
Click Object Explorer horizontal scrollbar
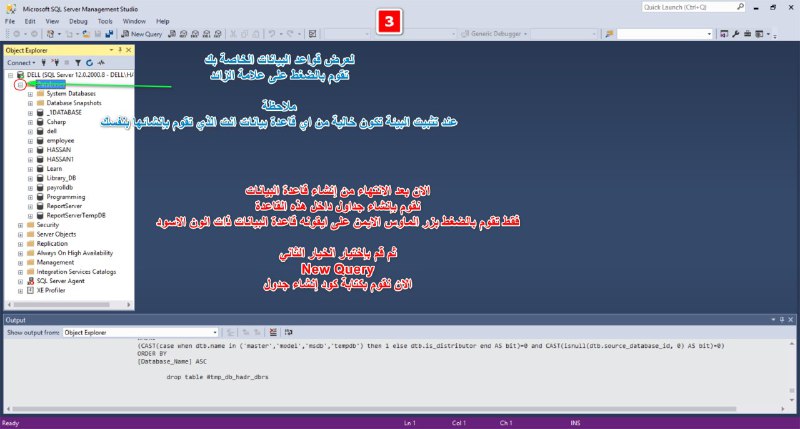62,305
